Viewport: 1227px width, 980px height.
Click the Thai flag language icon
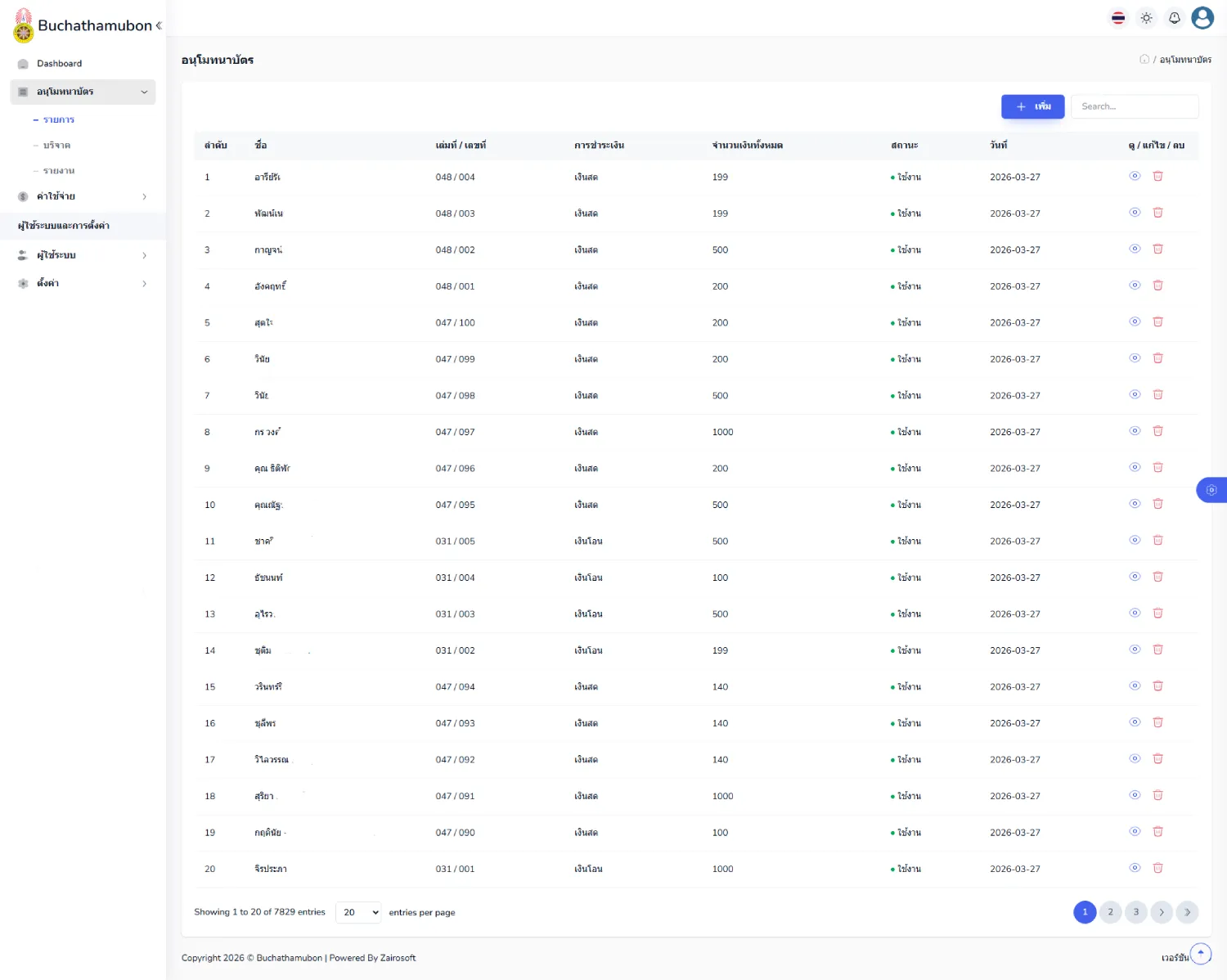coord(1118,18)
